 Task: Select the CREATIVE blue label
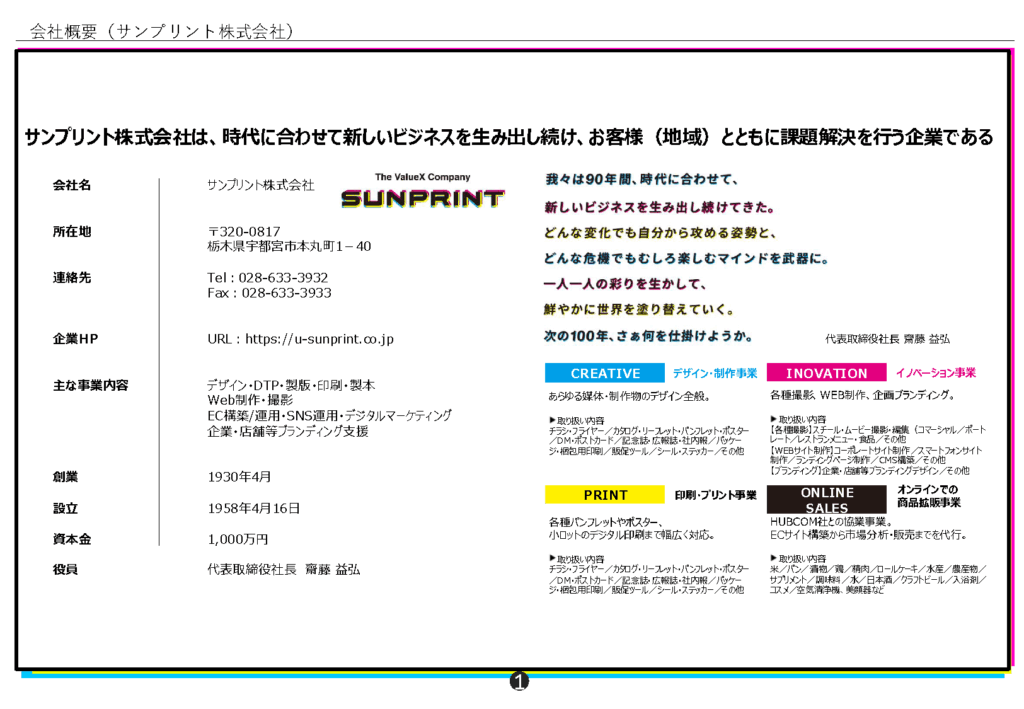click(605, 373)
